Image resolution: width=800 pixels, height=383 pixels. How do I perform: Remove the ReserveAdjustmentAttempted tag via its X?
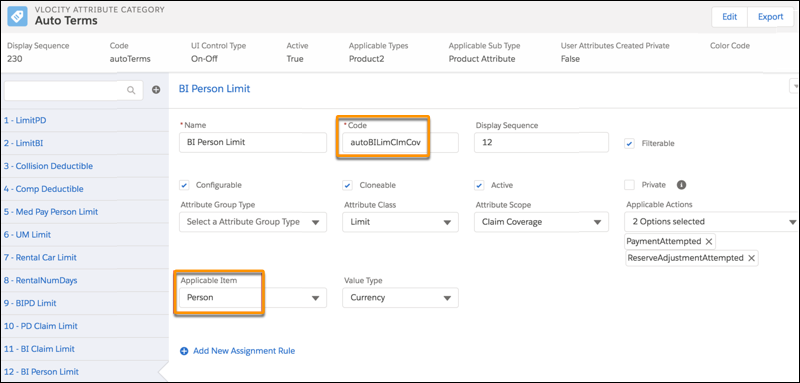click(x=751, y=258)
